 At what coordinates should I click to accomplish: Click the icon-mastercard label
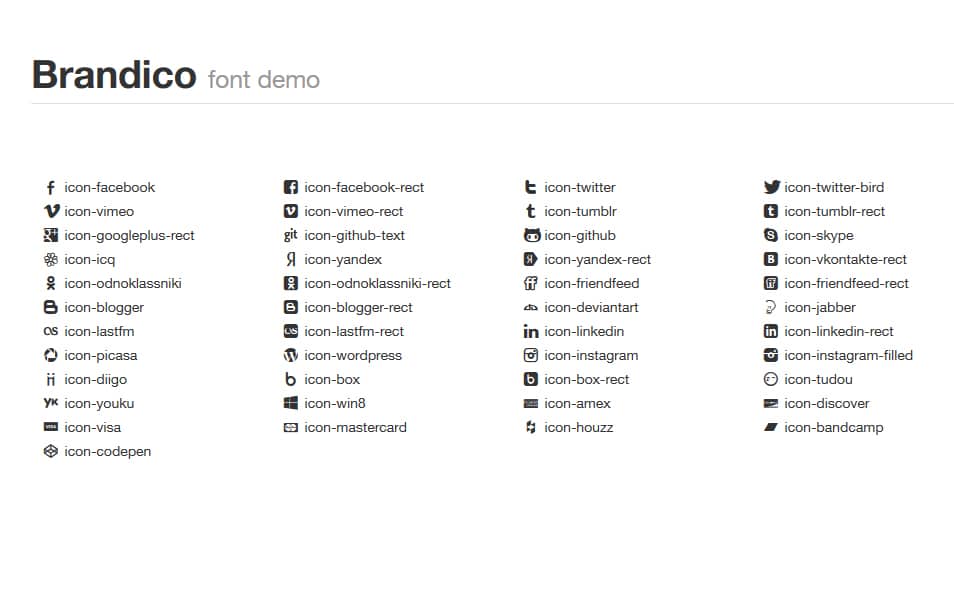[x=355, y=428]
